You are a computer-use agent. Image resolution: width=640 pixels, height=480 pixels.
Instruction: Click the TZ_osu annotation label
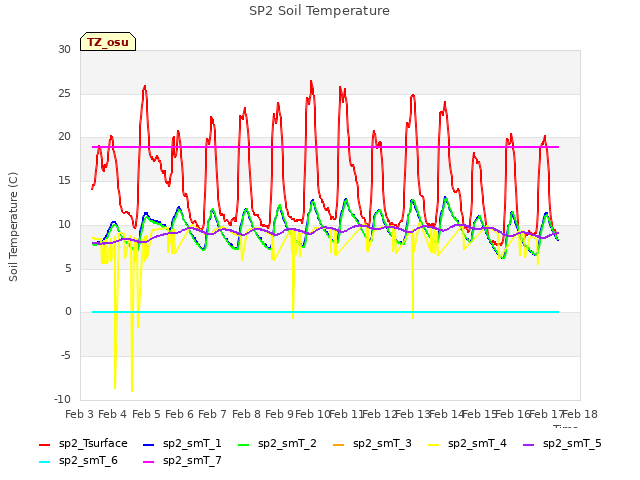(x=108, y=42)
